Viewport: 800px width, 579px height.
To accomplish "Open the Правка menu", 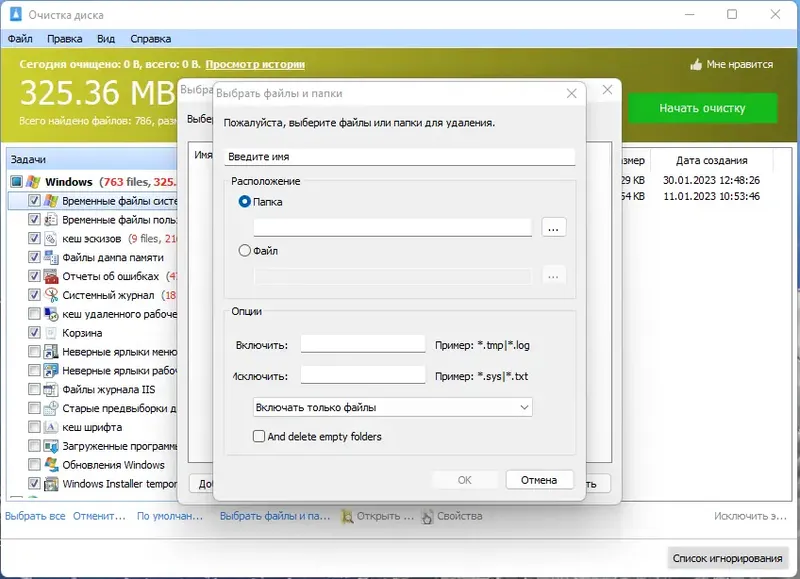I will click(64, 39).
